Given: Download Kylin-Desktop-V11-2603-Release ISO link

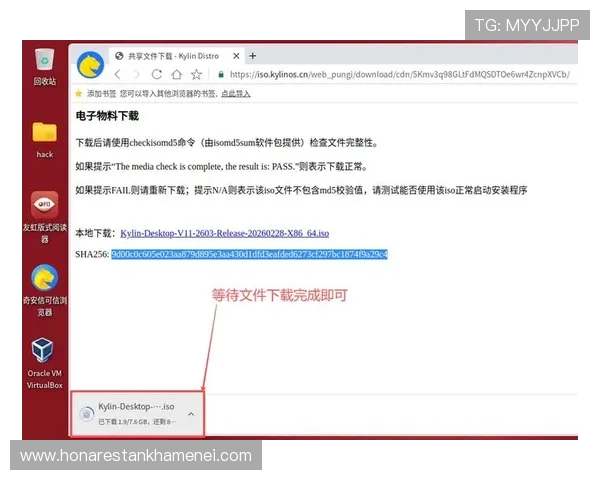Looking at the screenshot, I should [x=225, y=233].
